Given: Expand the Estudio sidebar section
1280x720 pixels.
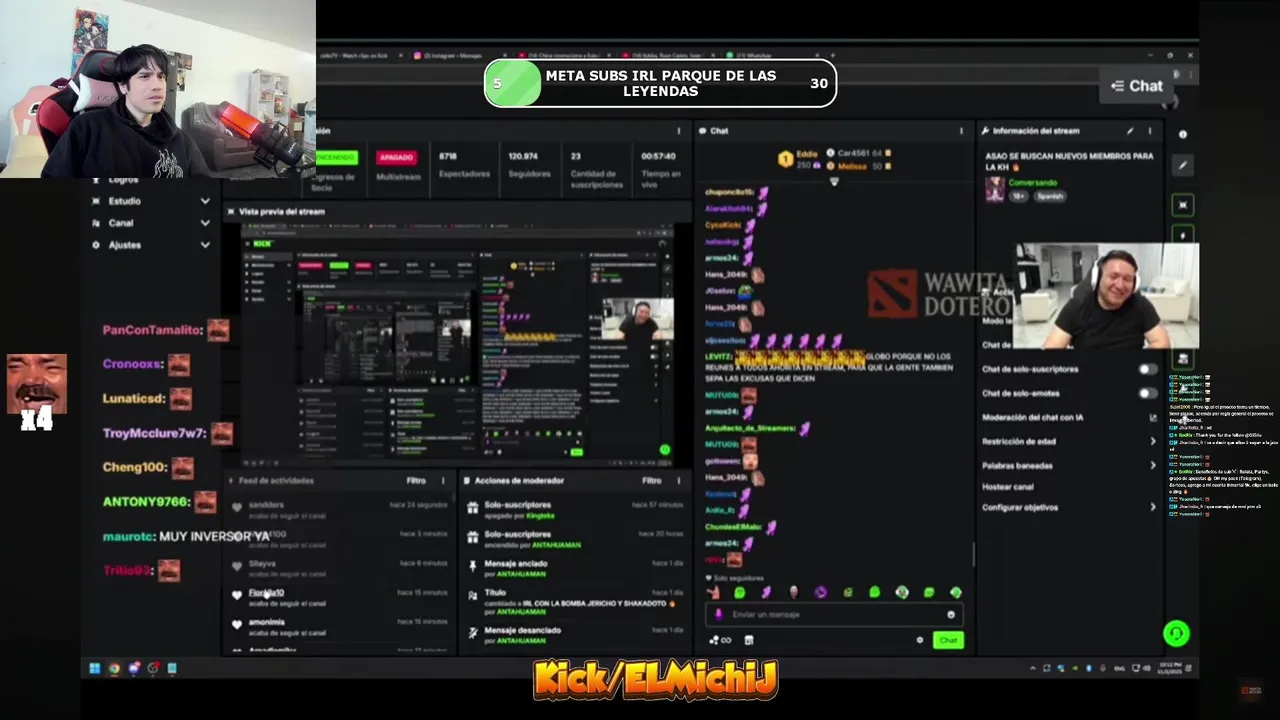Looking at the screenshot, I should tap(151, 201).
